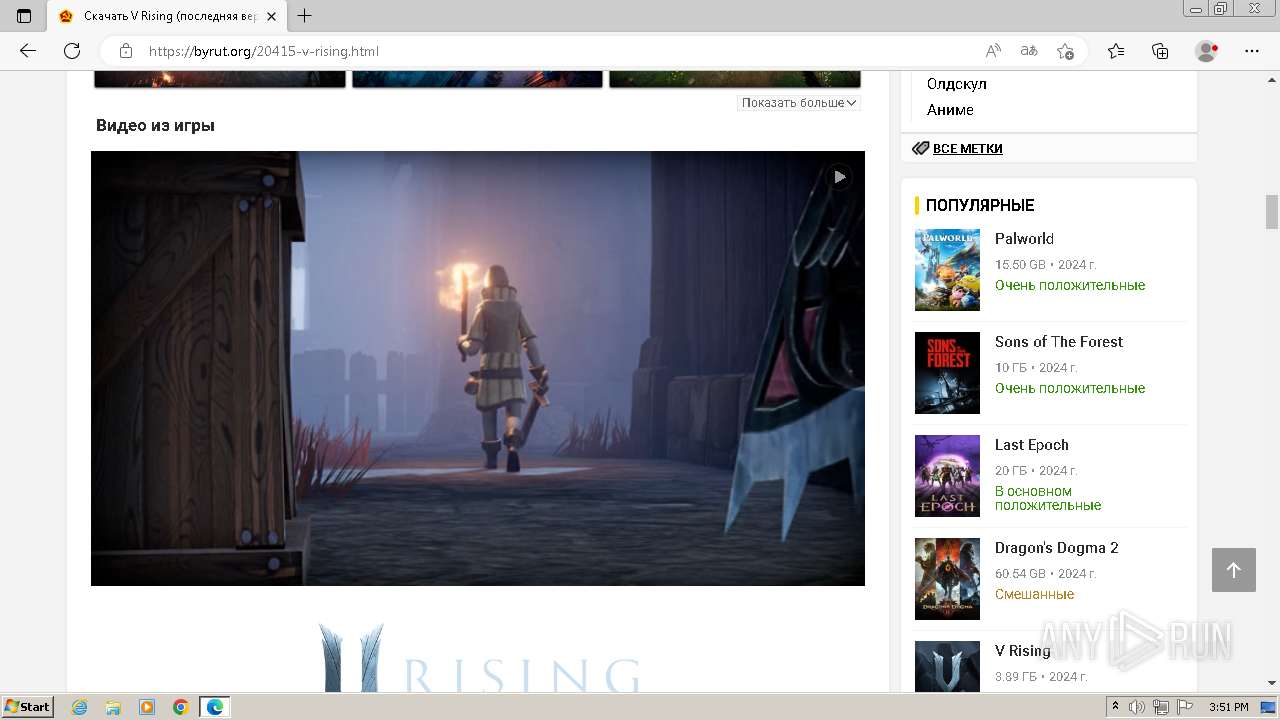Click the page vertical scrollbar thumb
1280x720 pixels.
coord(1272,212)
